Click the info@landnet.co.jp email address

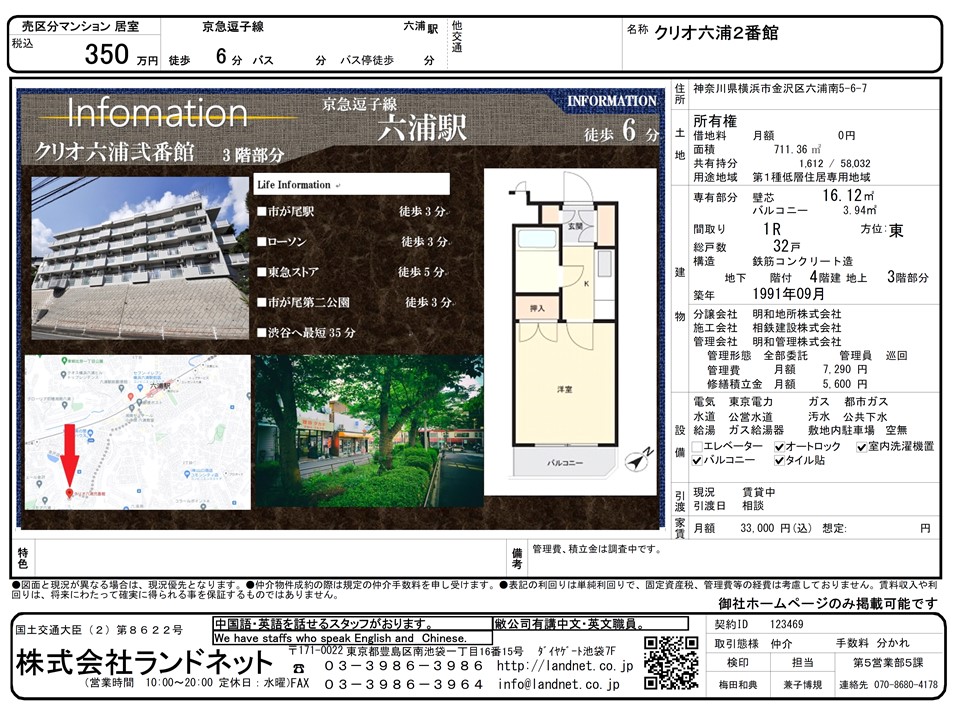[x=558, y=685]
